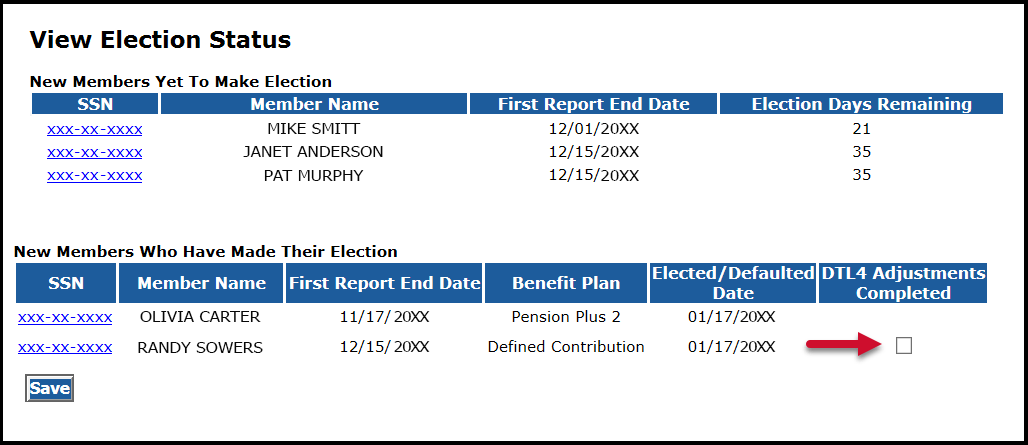
Task: Select the Benefit Plan column header
Action: [x=566, y=283]
